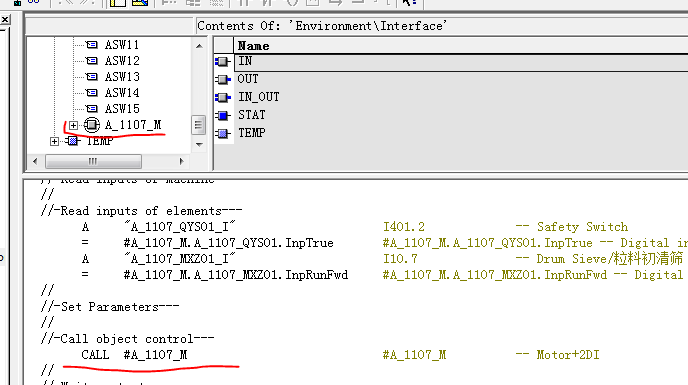Image resolution: width=688 pixels, height=385 pixels.
Task: Click the A_1107_M block instance icon
Action: [x=92, y=125]
